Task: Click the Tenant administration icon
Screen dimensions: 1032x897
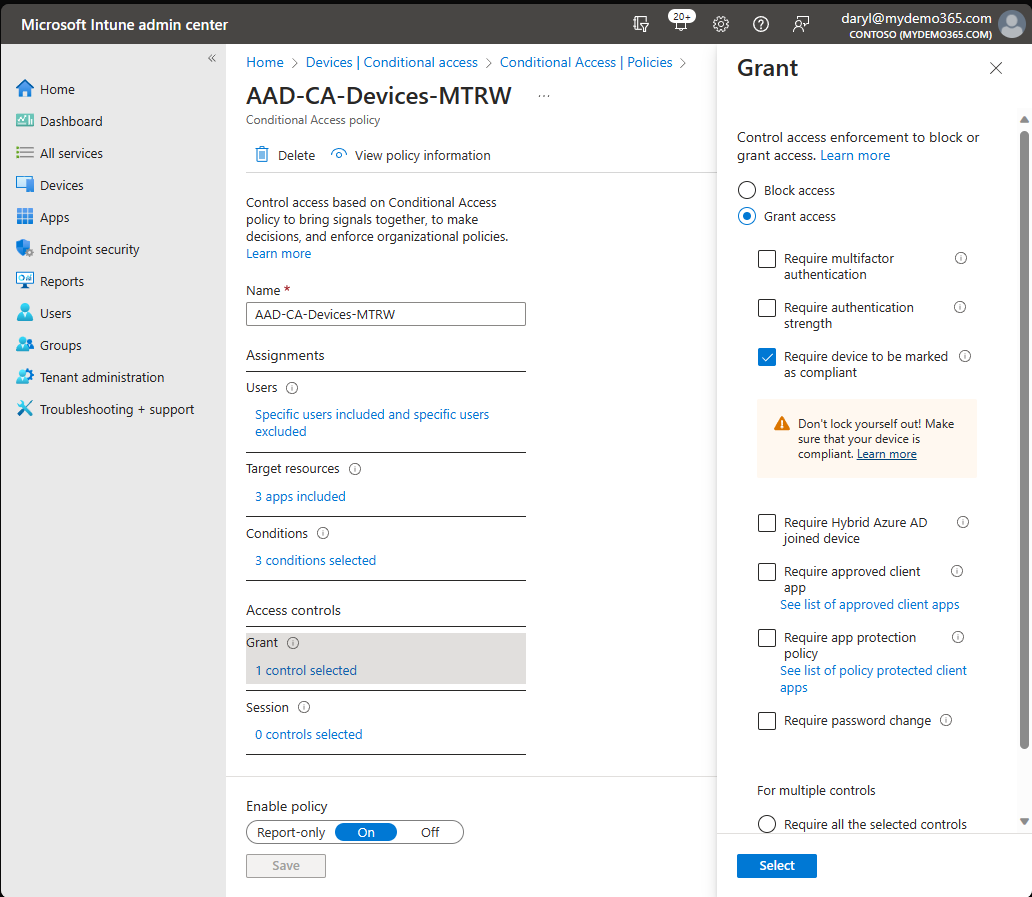Action: click(25, 376)
